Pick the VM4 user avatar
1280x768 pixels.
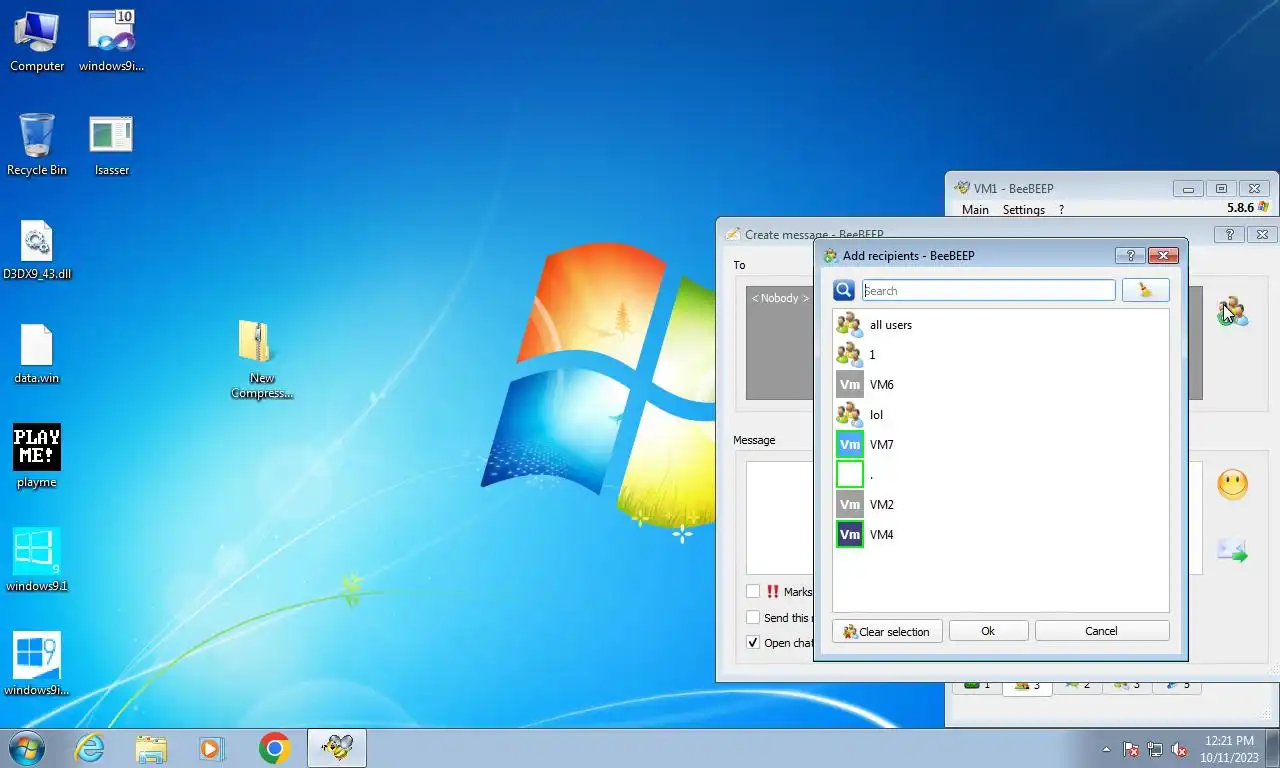[849, 535]
